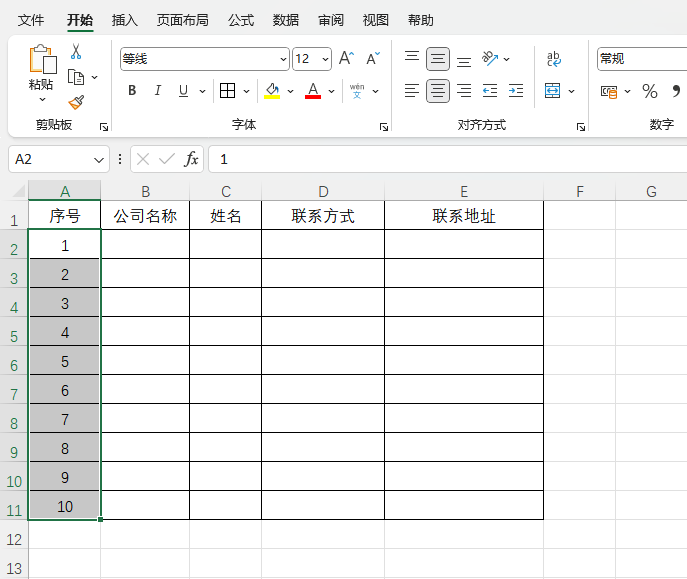Apply comma style number format
This screenshot has height=579, width=687.
click(x=676, y=91)
